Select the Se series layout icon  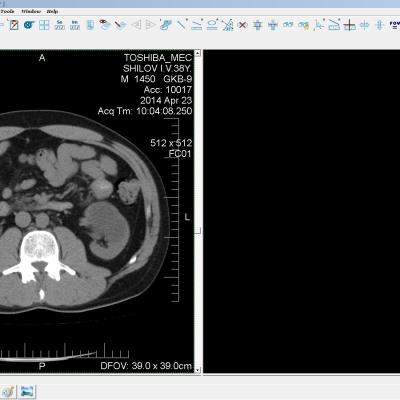(59, 25)
